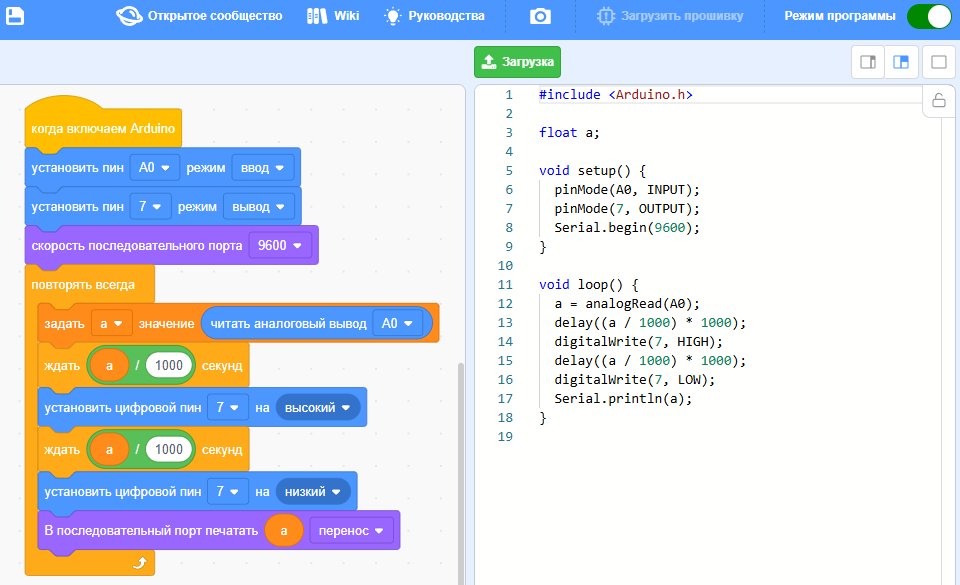960x585 pixels.
Task: Open the вывод mode dropdown
Action: click(x=258, y=207)
